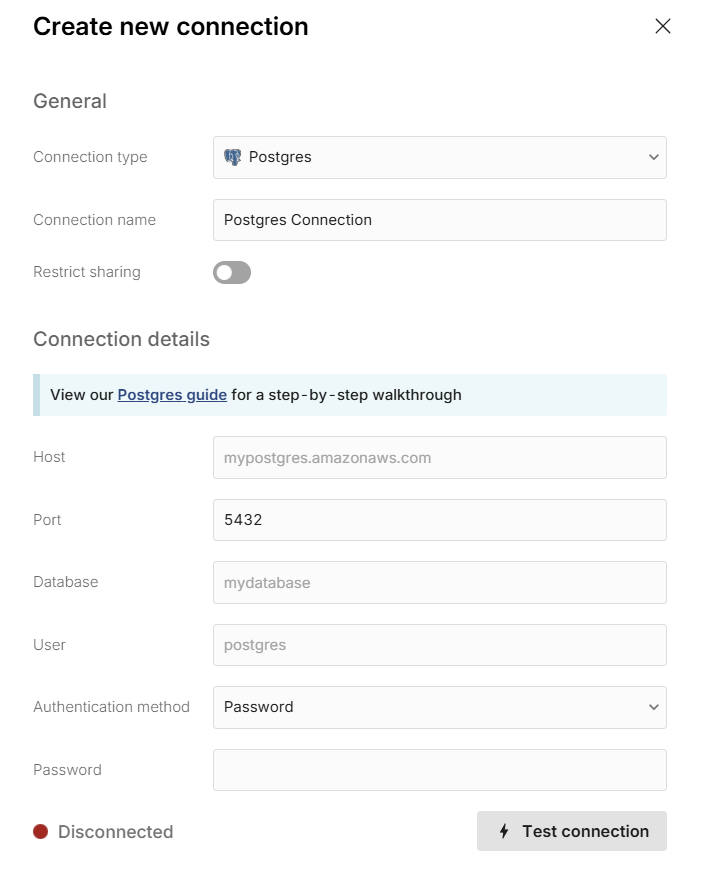Click the Create new connection title
Screen dimensions: 707x872
coord(171,27)
